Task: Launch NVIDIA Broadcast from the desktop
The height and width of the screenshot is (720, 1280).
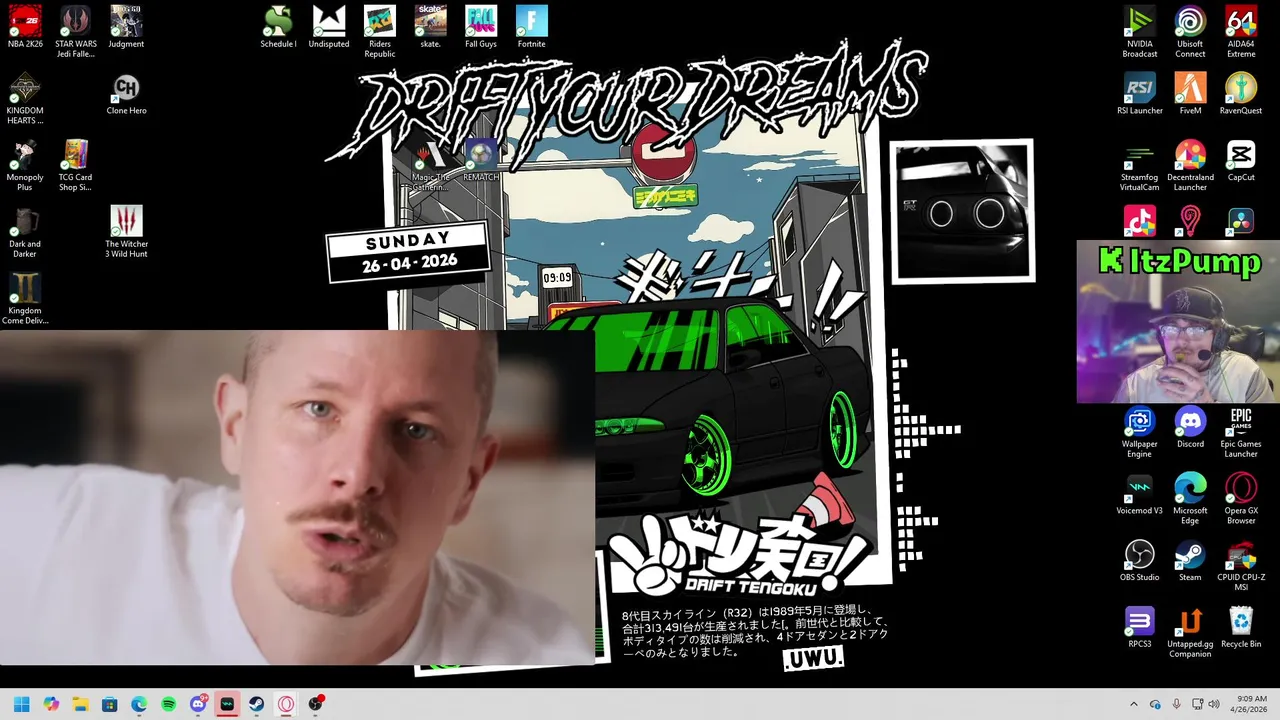Action: click(x=1139, y=32)
